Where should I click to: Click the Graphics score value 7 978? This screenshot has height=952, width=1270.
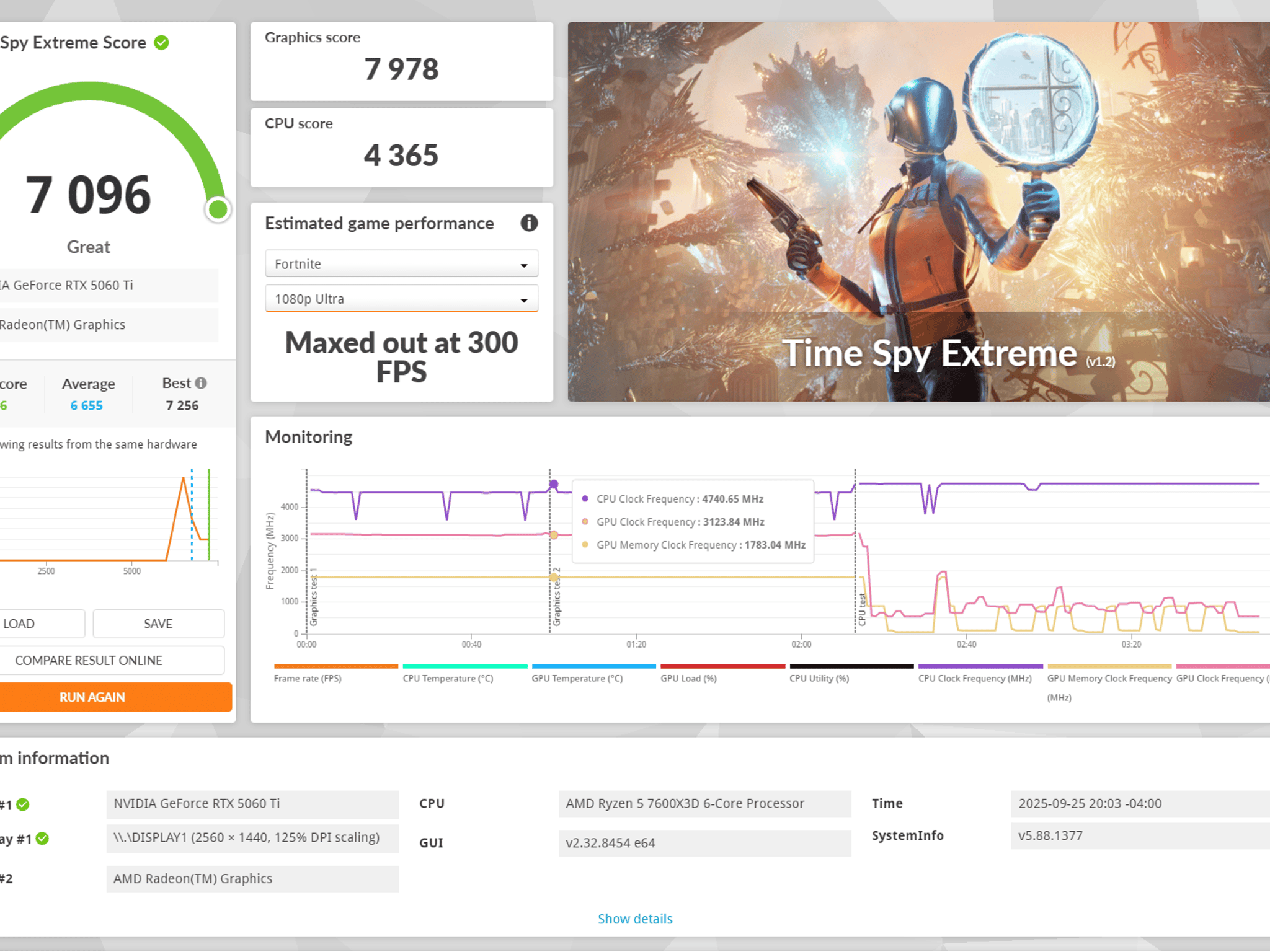pos(401,69)
